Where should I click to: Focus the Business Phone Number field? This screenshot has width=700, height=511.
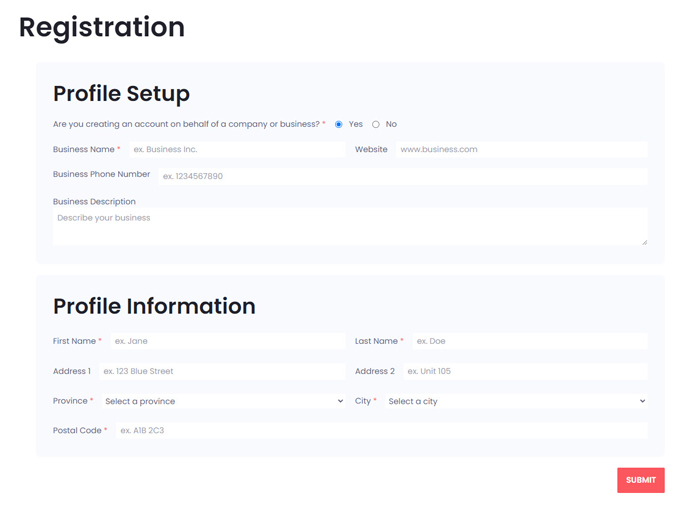tap(403, 176)
